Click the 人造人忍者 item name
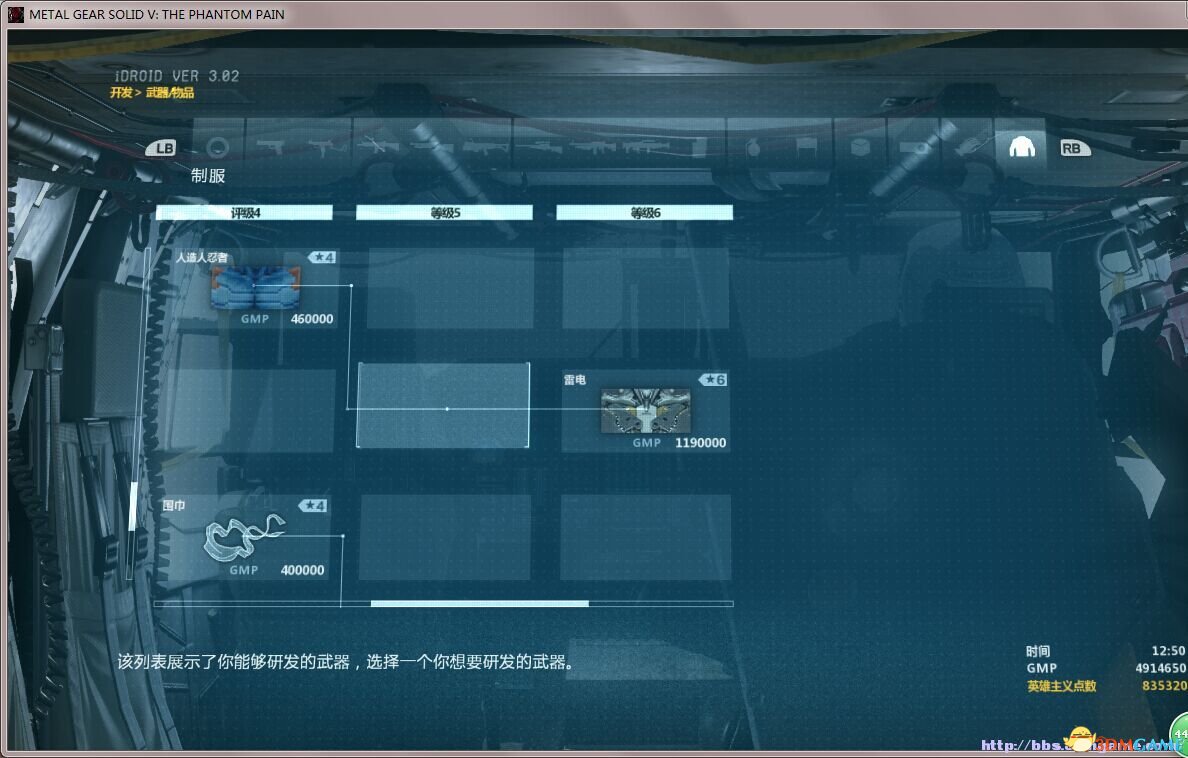Screen dimensions: 1188x758 point(202,258)
